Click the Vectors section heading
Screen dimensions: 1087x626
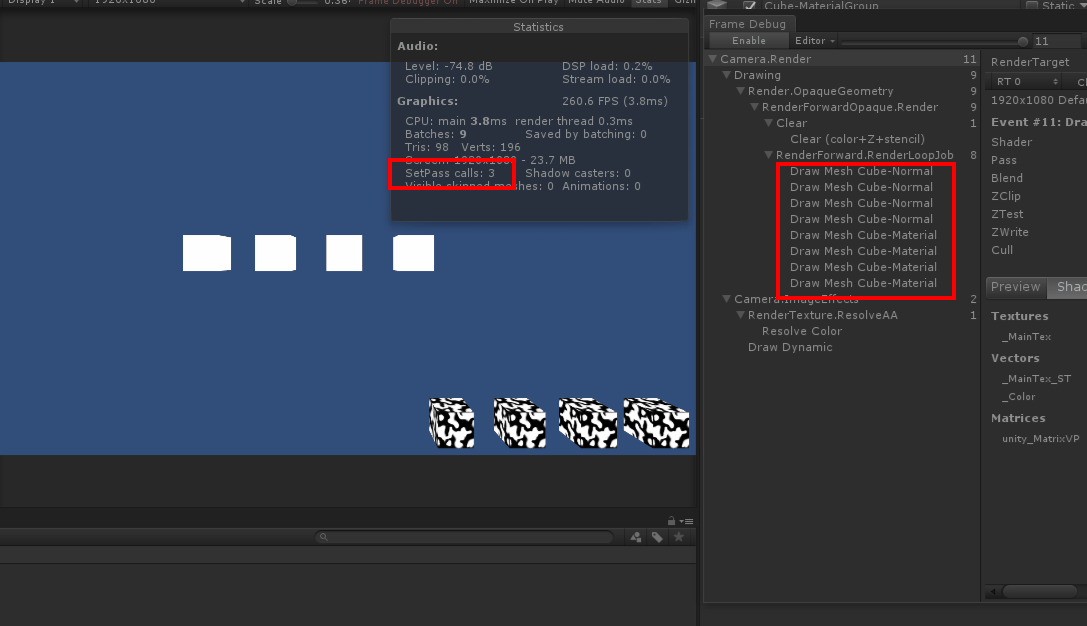[x=1015, y=358]
